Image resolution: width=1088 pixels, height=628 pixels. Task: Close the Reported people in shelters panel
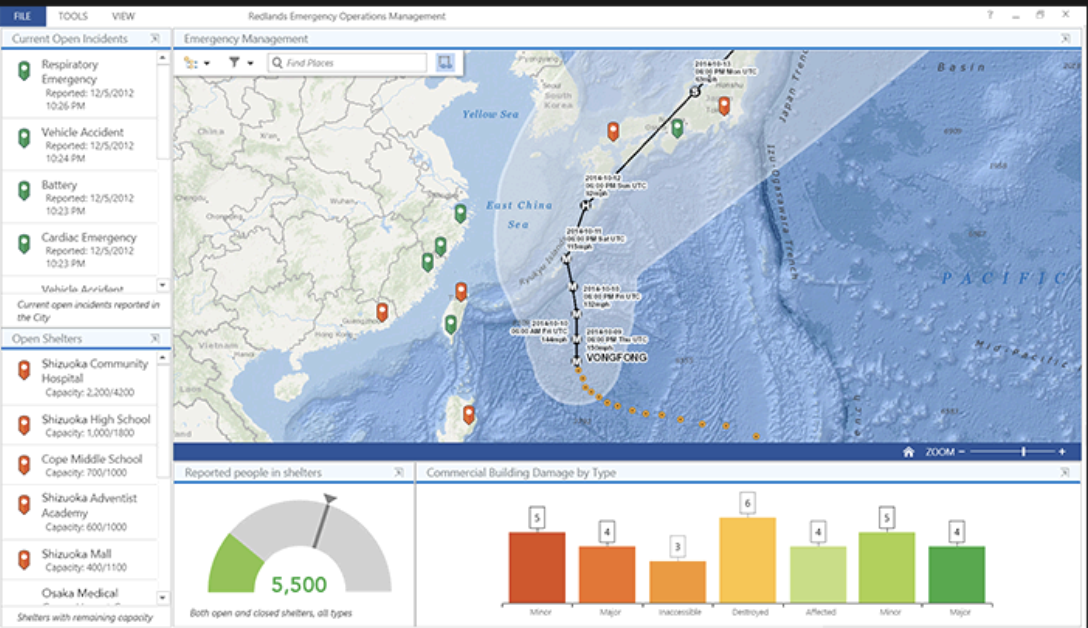(x=399, y=472)
